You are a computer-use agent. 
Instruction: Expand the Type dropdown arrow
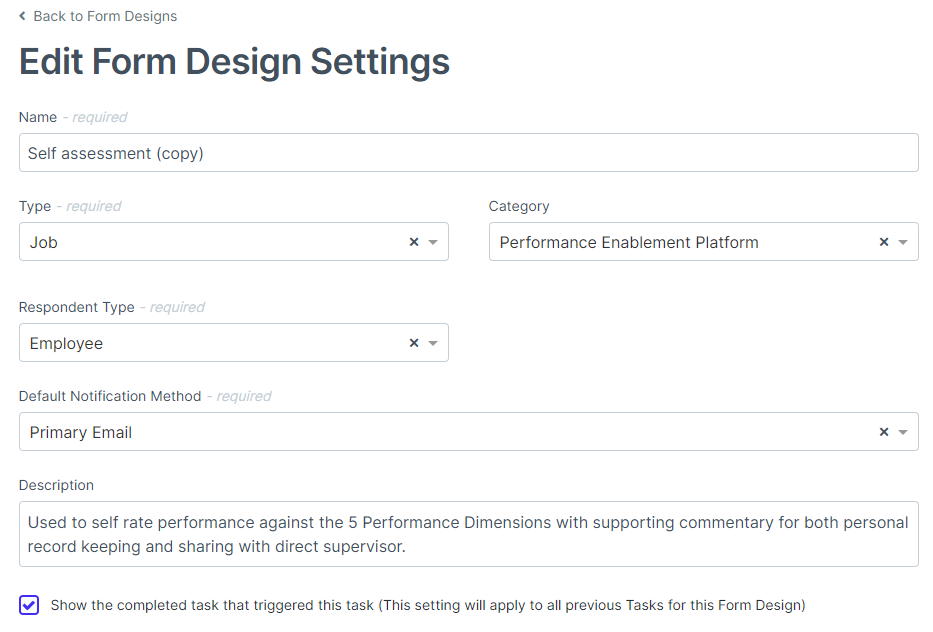(433, 242)
